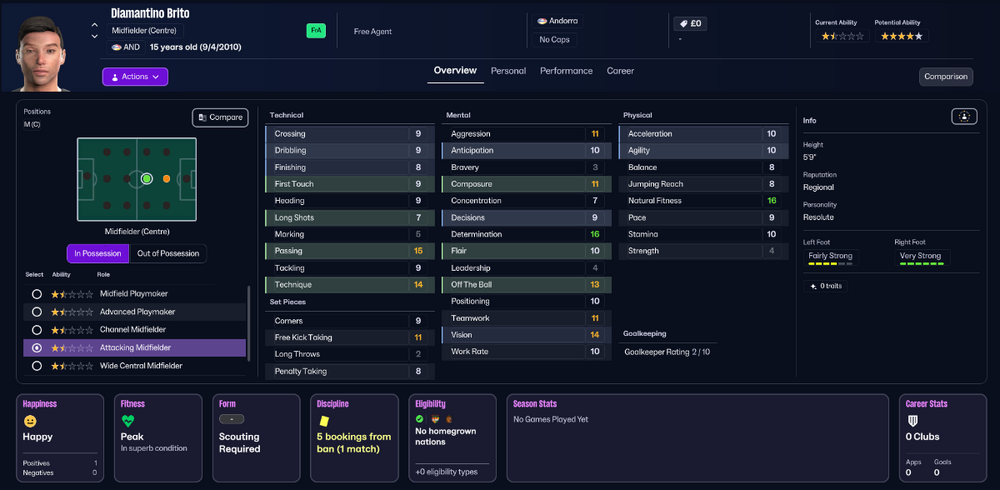Switch to the Performance tab
This screenshot has width=1000, height=490.
pos(566,71)
